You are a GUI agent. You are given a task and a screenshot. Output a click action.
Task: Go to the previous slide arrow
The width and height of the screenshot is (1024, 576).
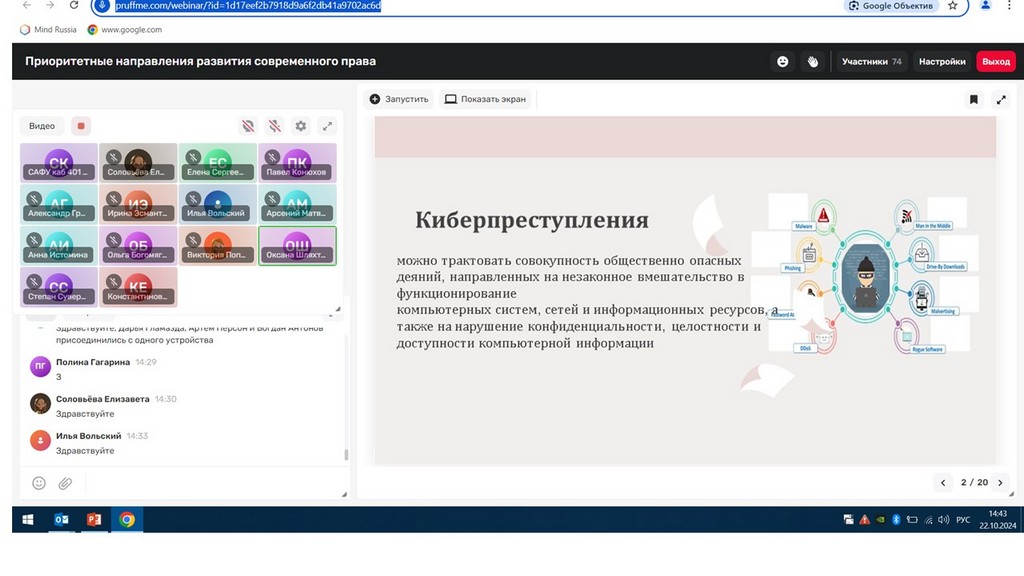[943, 482]
